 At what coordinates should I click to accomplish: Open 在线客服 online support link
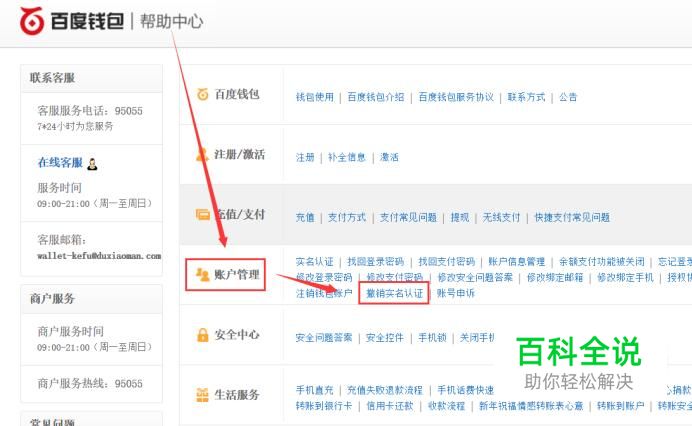60,163
